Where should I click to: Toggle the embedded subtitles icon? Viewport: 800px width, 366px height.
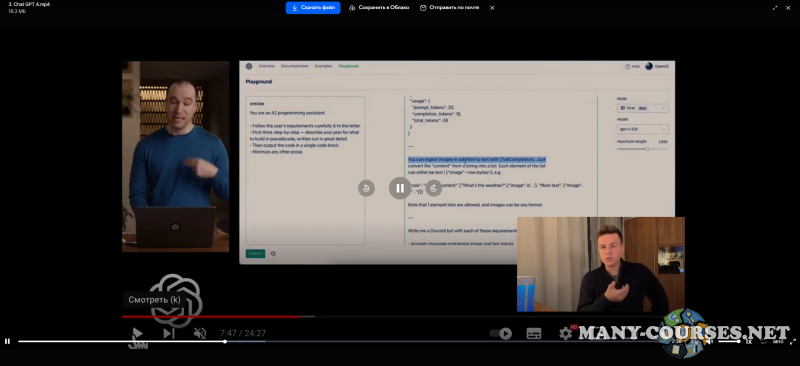point(534,333)
